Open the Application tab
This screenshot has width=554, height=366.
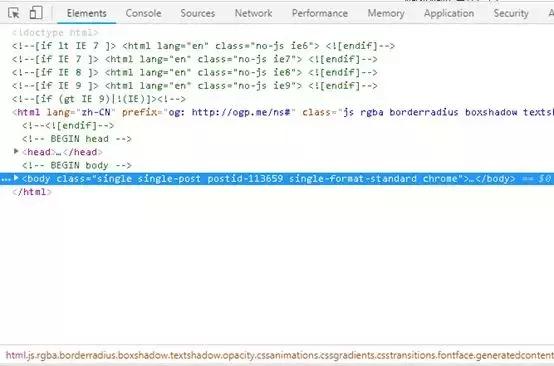point(449,13)
